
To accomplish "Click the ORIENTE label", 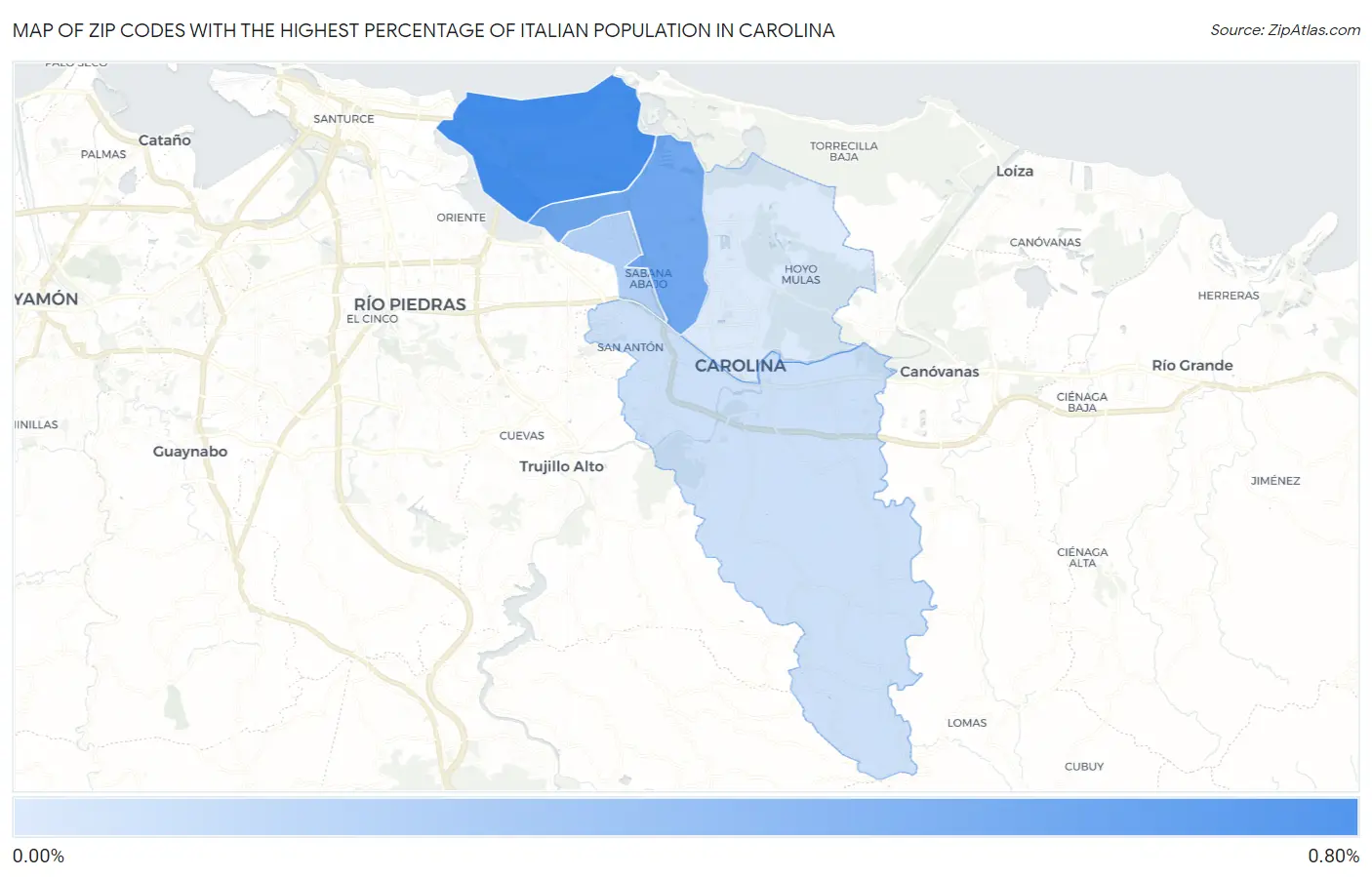I will (462, 218).
